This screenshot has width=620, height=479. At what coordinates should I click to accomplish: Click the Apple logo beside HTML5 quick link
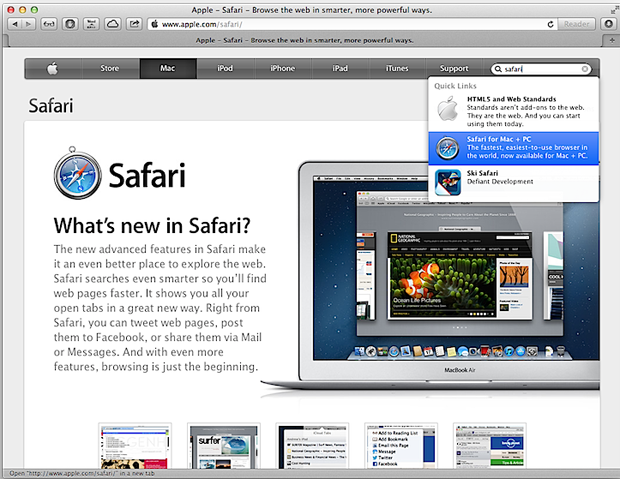[448, 108]
